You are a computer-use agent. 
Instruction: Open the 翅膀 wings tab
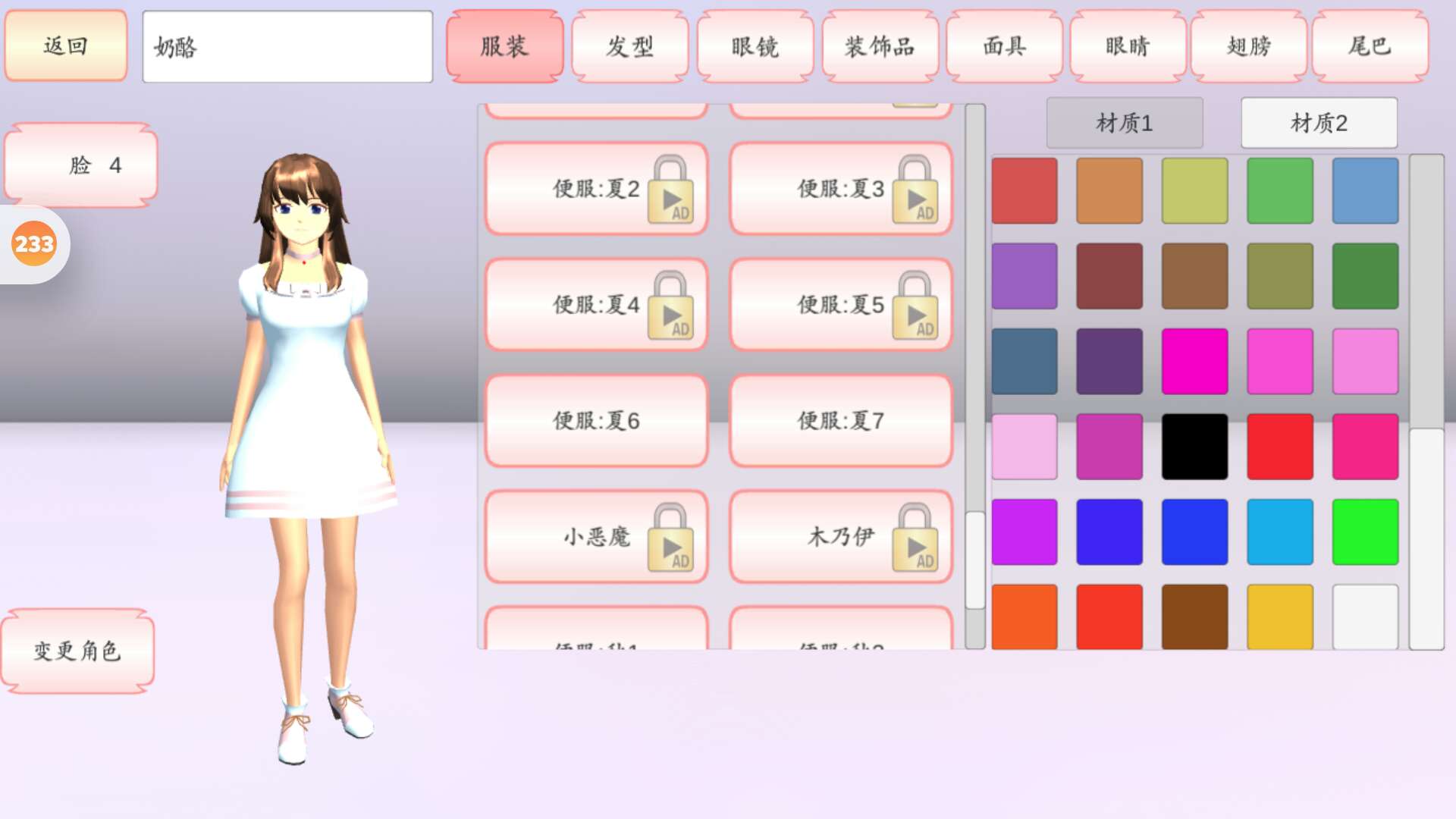[1248, 46]
